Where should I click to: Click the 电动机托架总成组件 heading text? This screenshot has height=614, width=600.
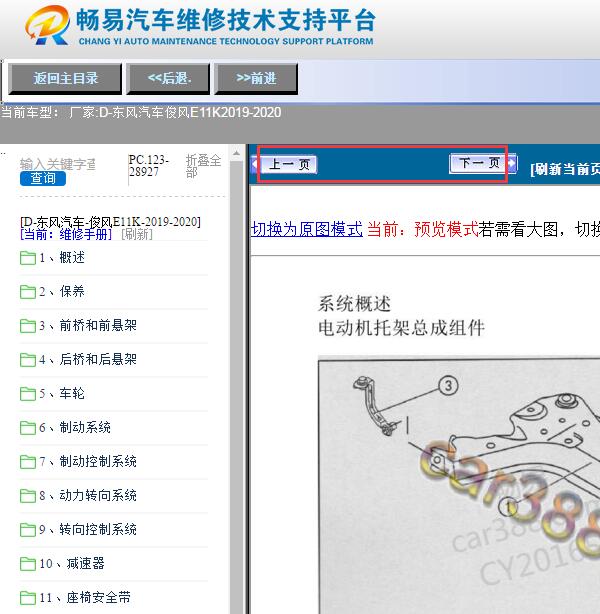401,328
